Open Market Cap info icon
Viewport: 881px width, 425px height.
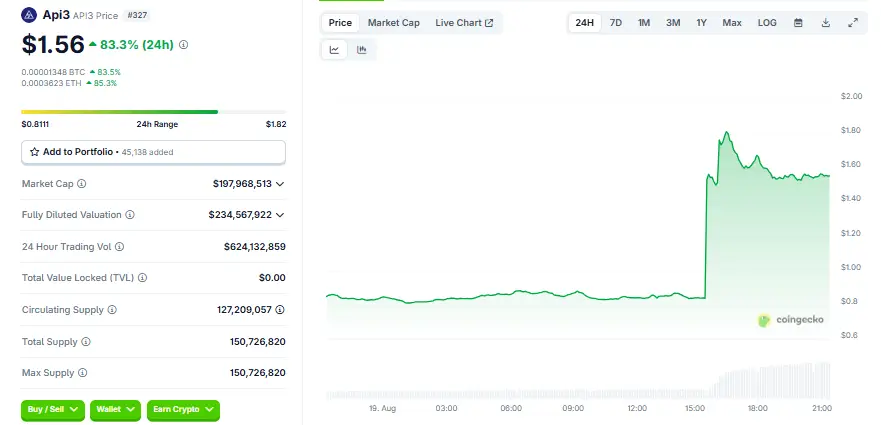(x=81, y=184)
